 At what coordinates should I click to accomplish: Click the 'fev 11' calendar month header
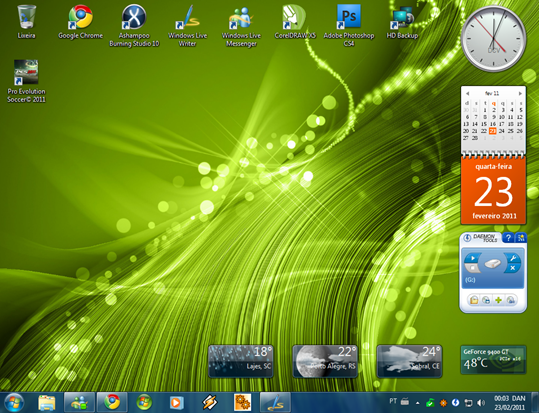pyautogui.click(x=492, y=93)
